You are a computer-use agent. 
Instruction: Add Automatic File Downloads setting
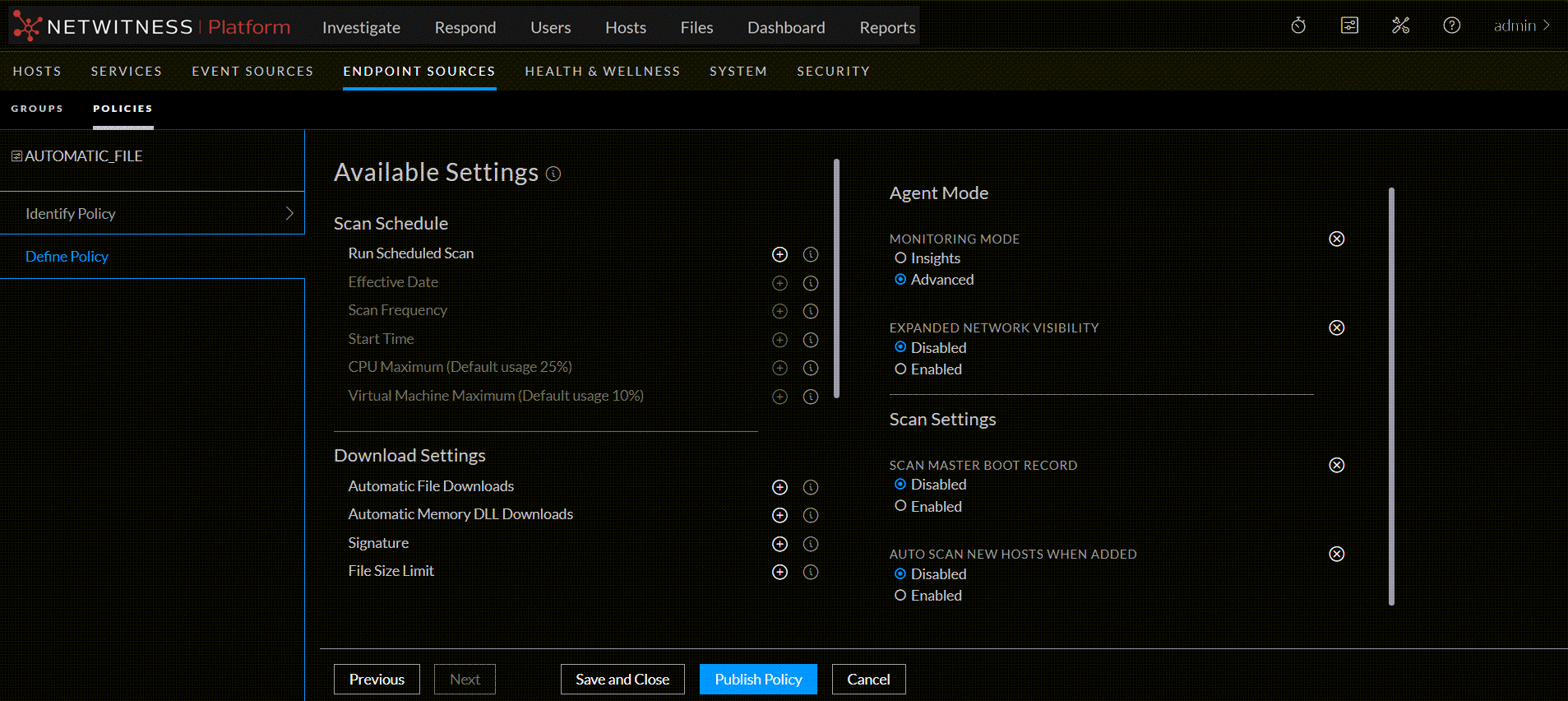(x=779, y=487)
